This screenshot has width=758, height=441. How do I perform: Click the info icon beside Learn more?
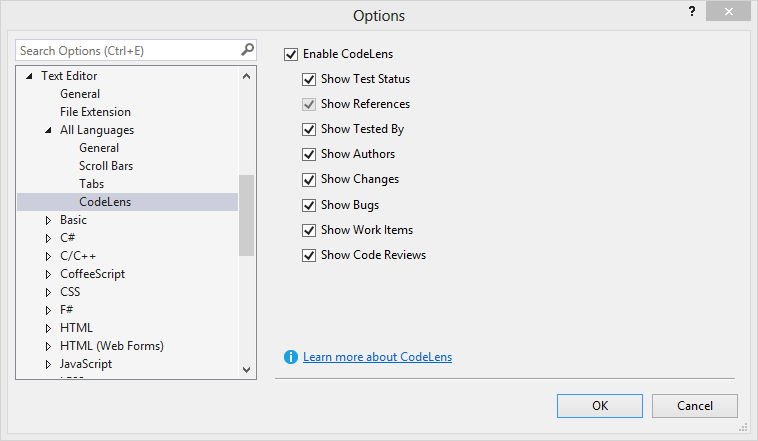(291, 357)
